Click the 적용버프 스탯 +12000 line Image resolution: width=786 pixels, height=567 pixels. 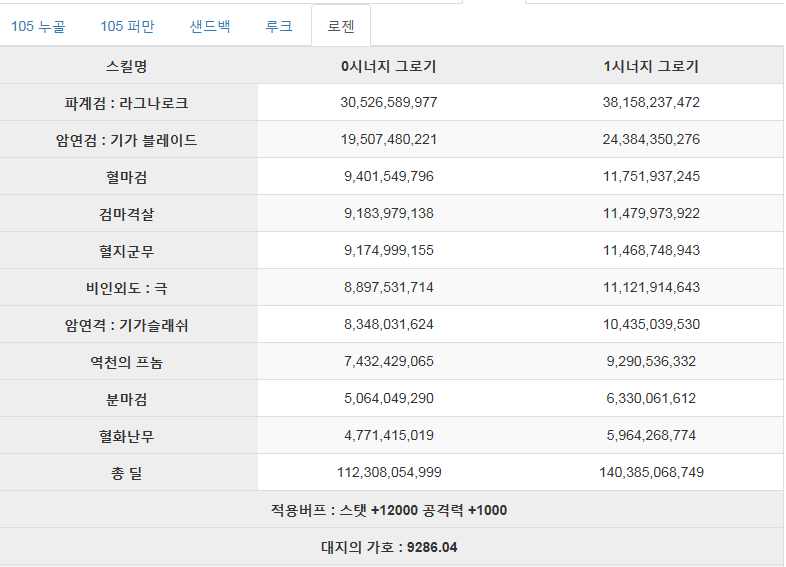[x=389, y=510]
